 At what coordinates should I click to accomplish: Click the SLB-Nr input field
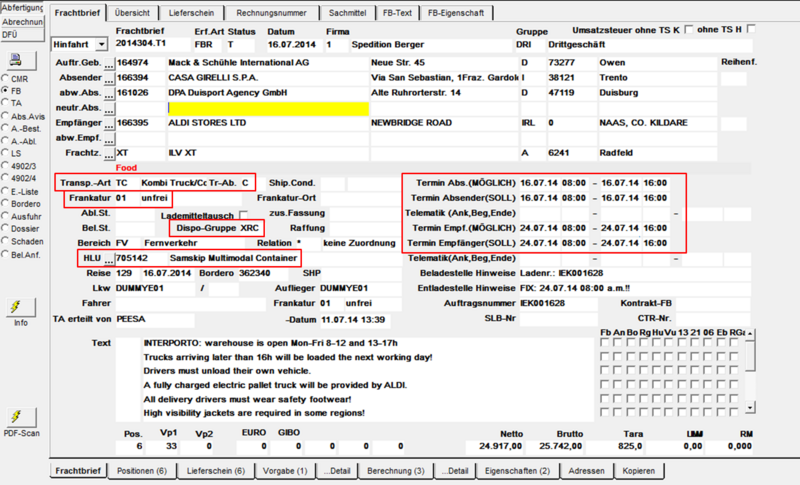tap(558, 319)
